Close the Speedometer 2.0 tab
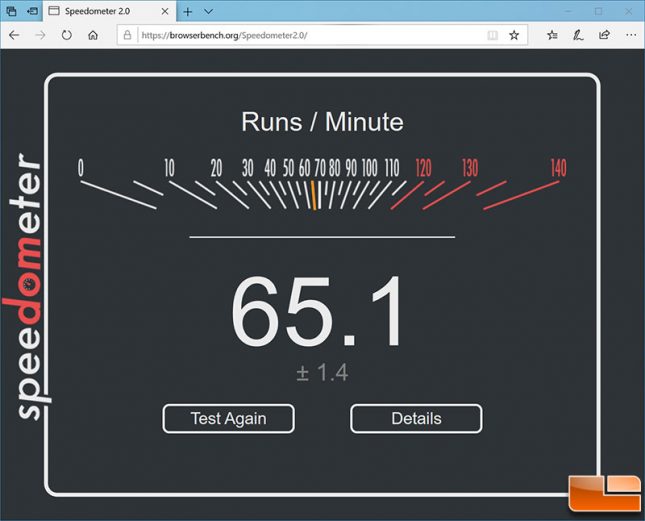The image size is (645, 521). point(165,12)
